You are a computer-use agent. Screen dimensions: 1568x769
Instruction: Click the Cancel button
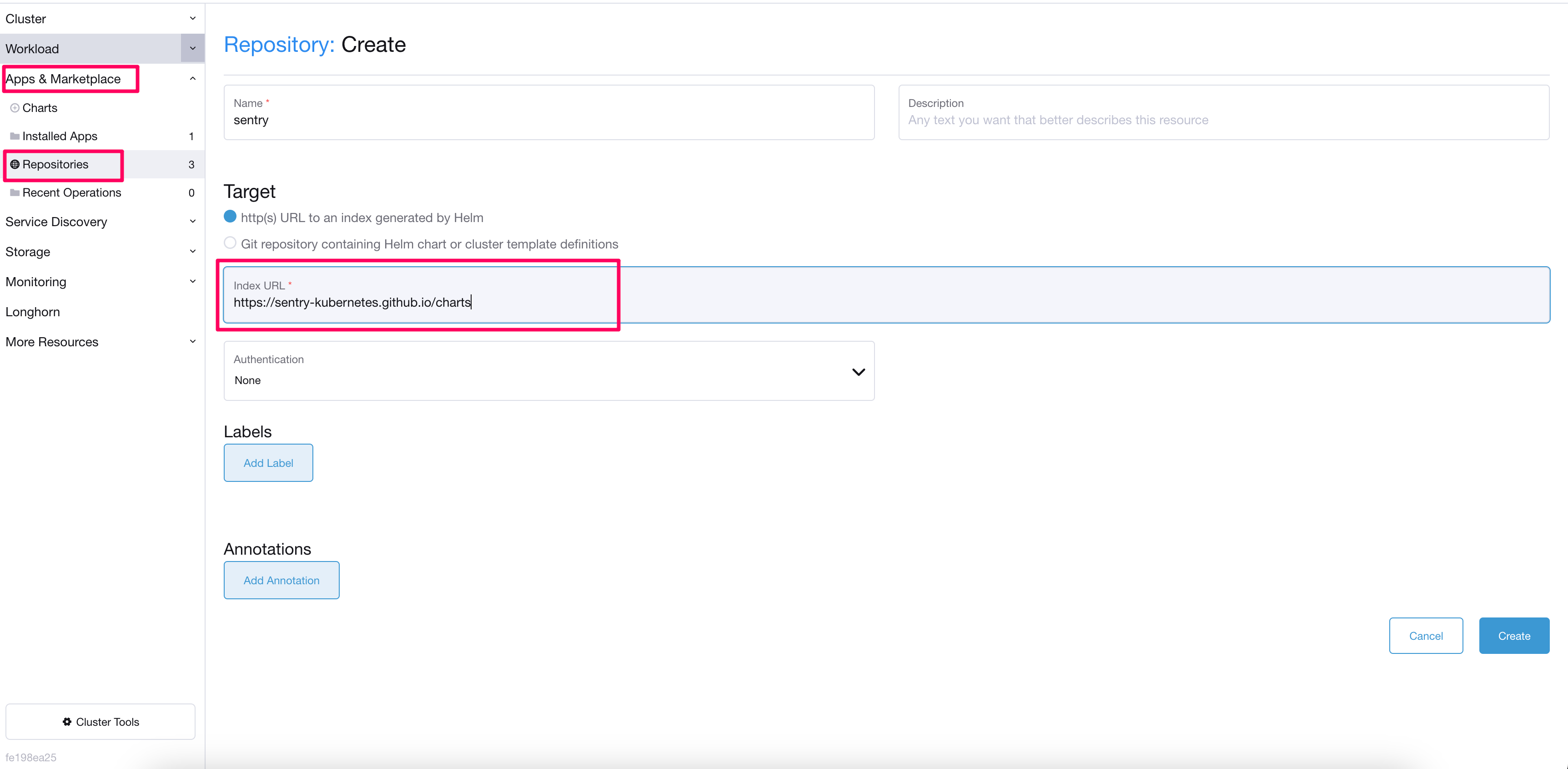click(1426, 636)
